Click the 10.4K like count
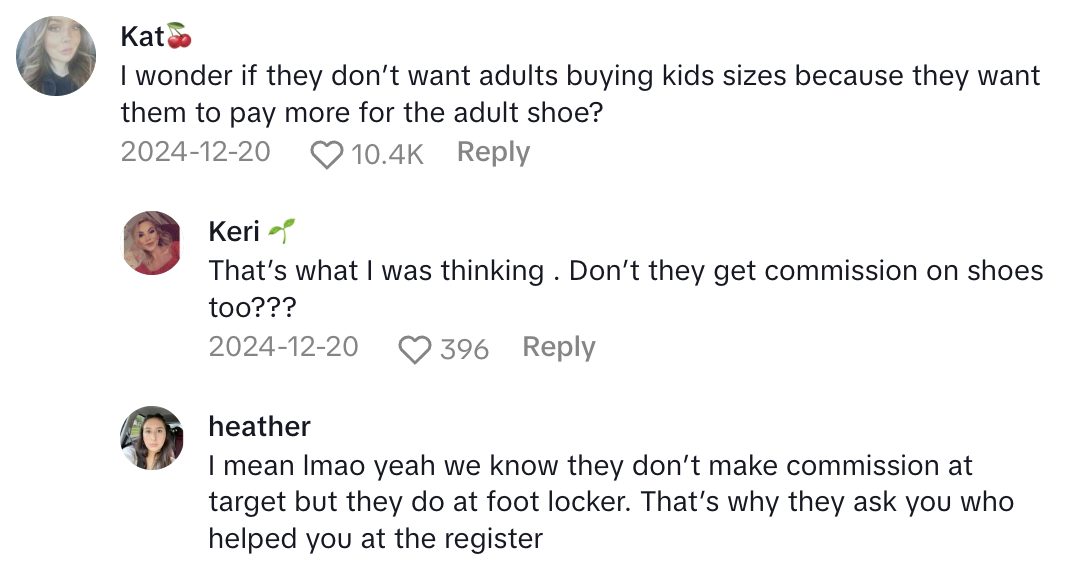1066x562 pixels. click(388, 155)
